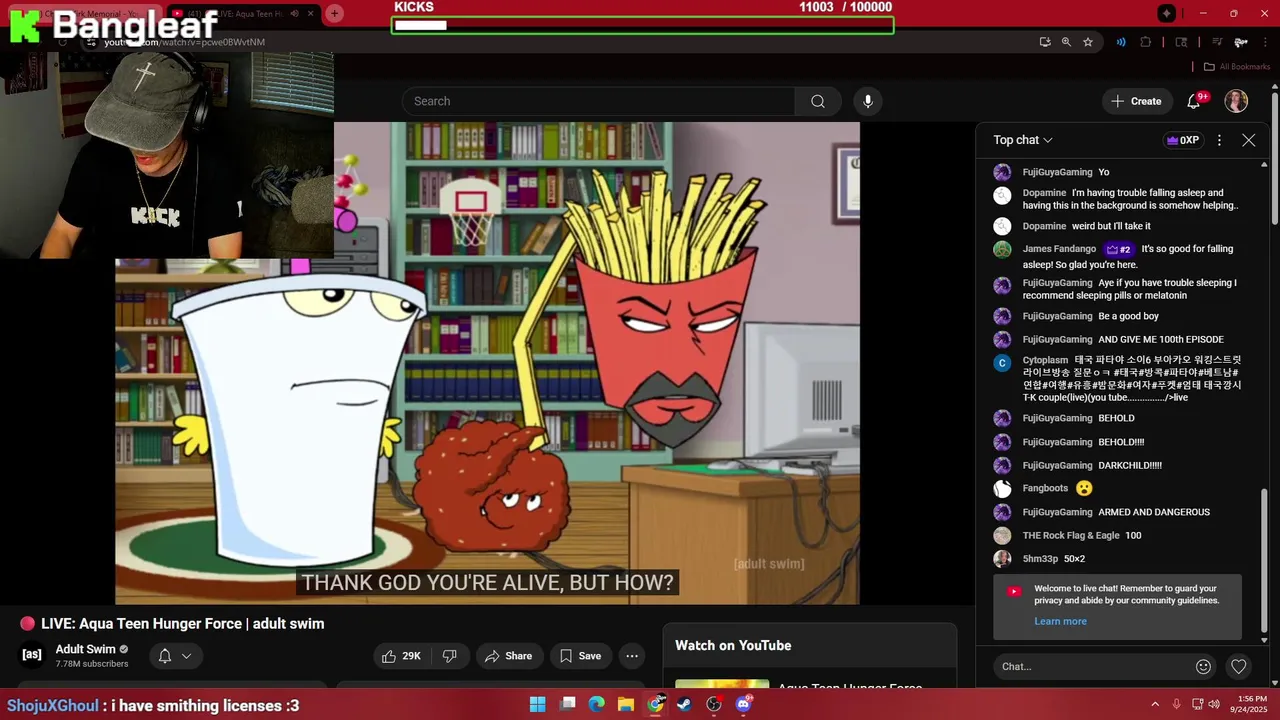This screenshot has width=1280, height=720.
Task: Close the live chat panel
Action: pyautogui.click(x=1249, y=140)
